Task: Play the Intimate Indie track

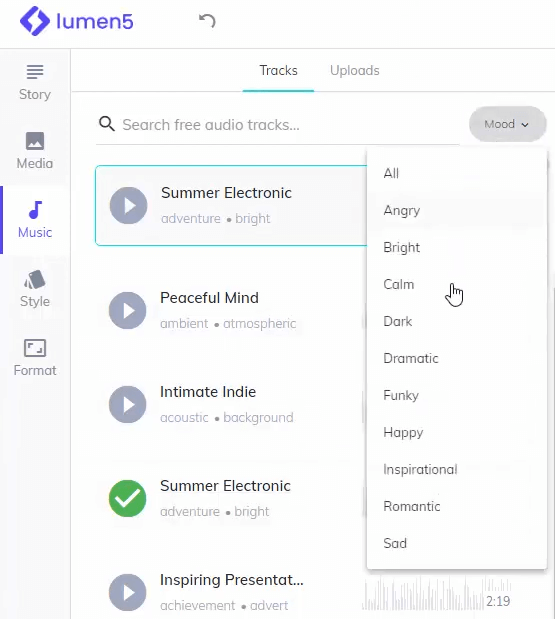Action: (128, 404)
